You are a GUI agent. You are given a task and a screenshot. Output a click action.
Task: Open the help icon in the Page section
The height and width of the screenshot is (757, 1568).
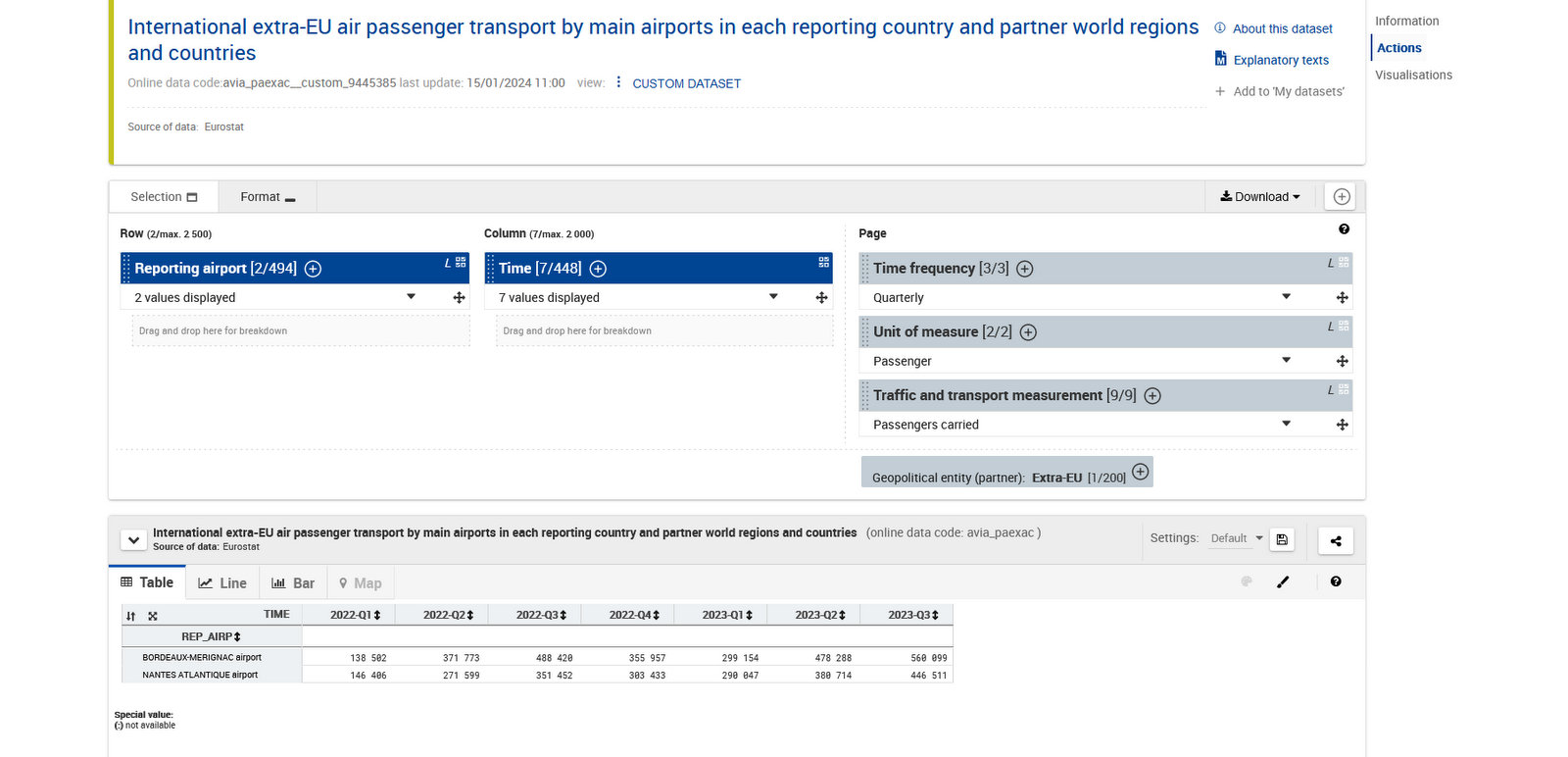coord(1344,228)
